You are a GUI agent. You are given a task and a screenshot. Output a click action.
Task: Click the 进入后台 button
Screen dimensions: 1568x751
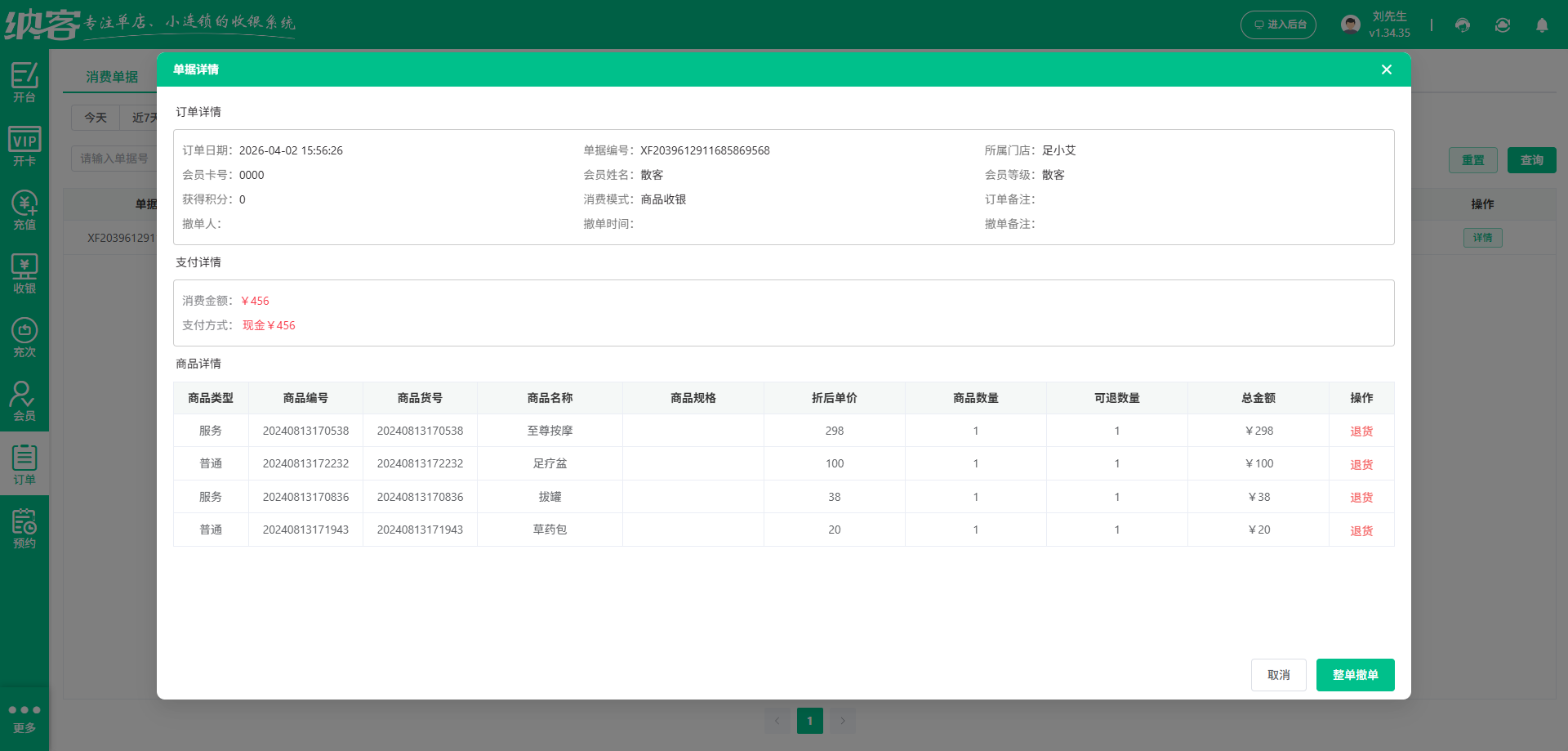click(x=1278, y=25)
